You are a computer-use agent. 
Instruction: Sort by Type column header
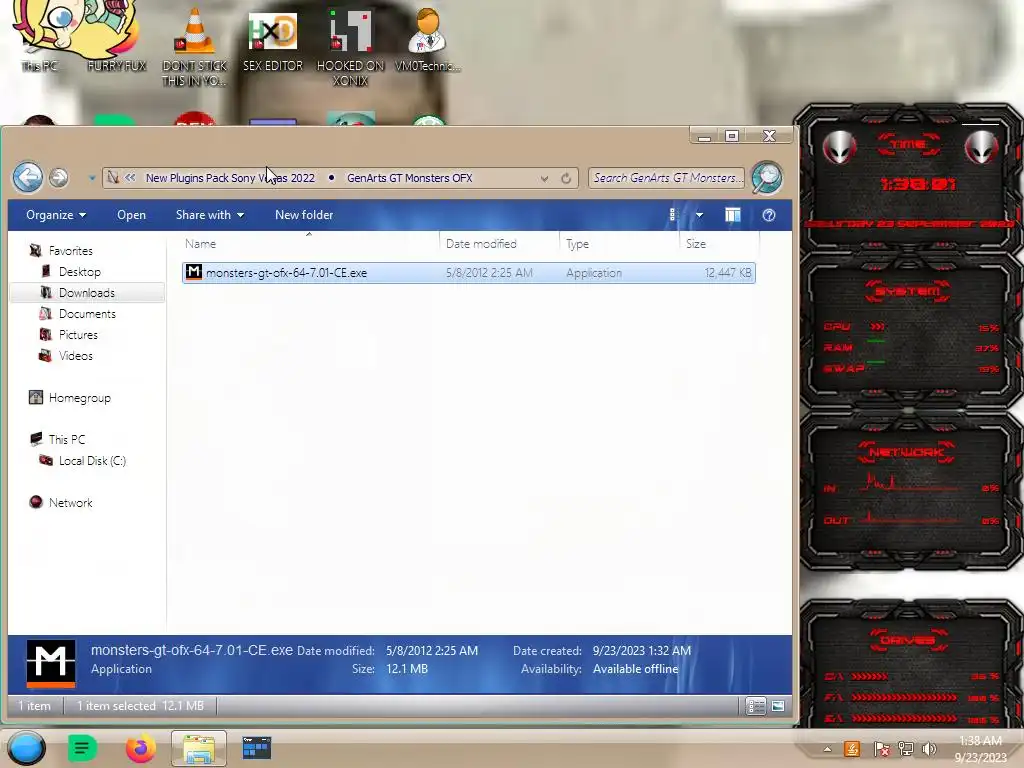pos(618,244)
